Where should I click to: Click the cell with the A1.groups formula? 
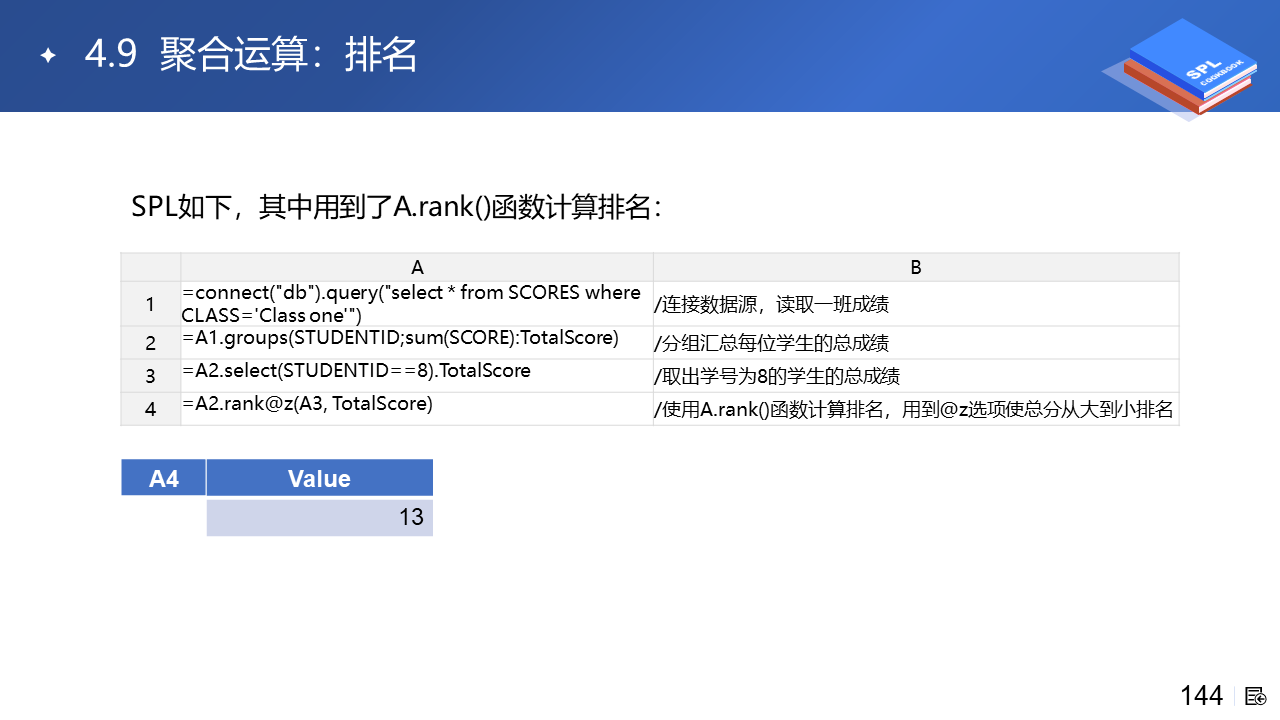coord(417,342)
